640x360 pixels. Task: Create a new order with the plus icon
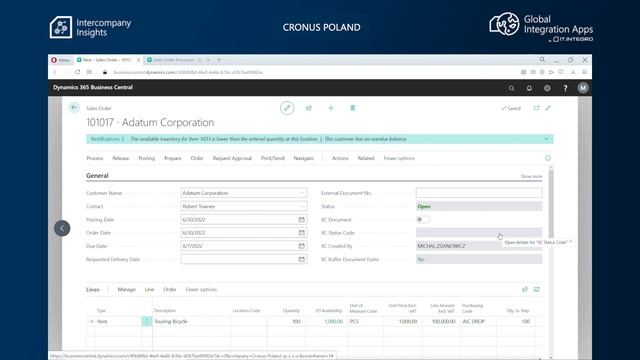[331, 108]
